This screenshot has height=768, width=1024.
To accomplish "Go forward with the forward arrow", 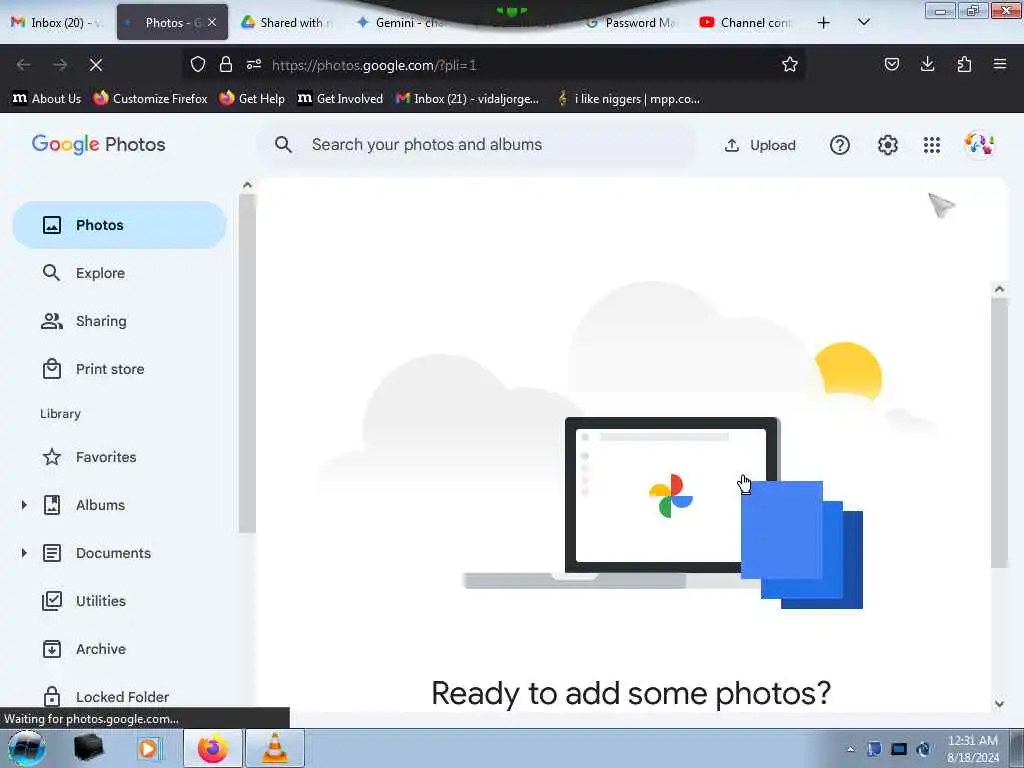I will [x=60, y=65].
